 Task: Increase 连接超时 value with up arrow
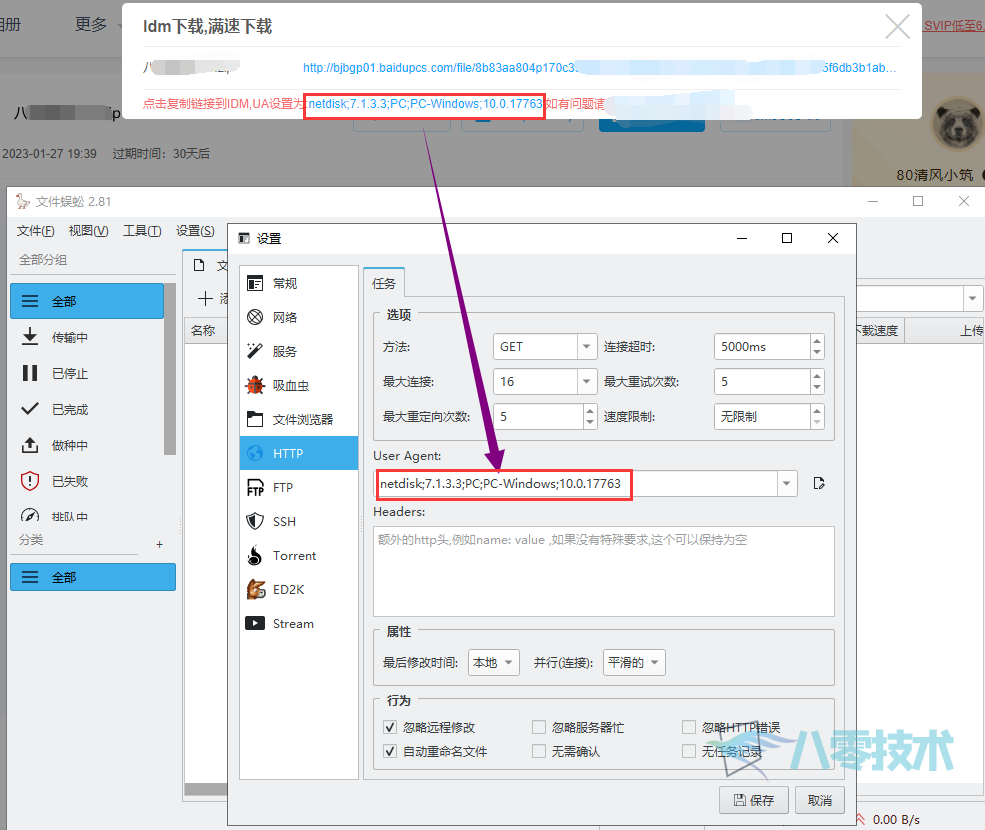coord(817,341)
